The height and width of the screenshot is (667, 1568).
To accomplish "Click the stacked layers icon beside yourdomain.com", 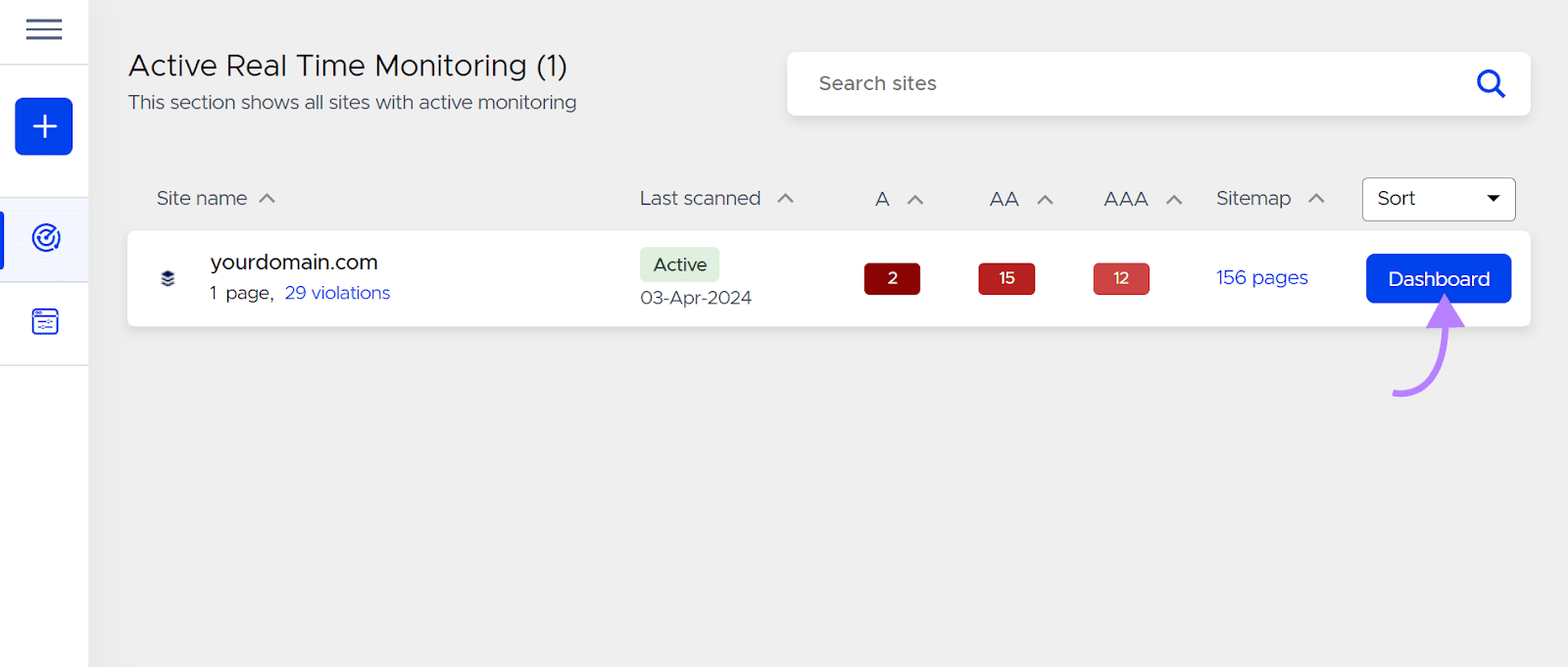I will [x=168, y=278].
